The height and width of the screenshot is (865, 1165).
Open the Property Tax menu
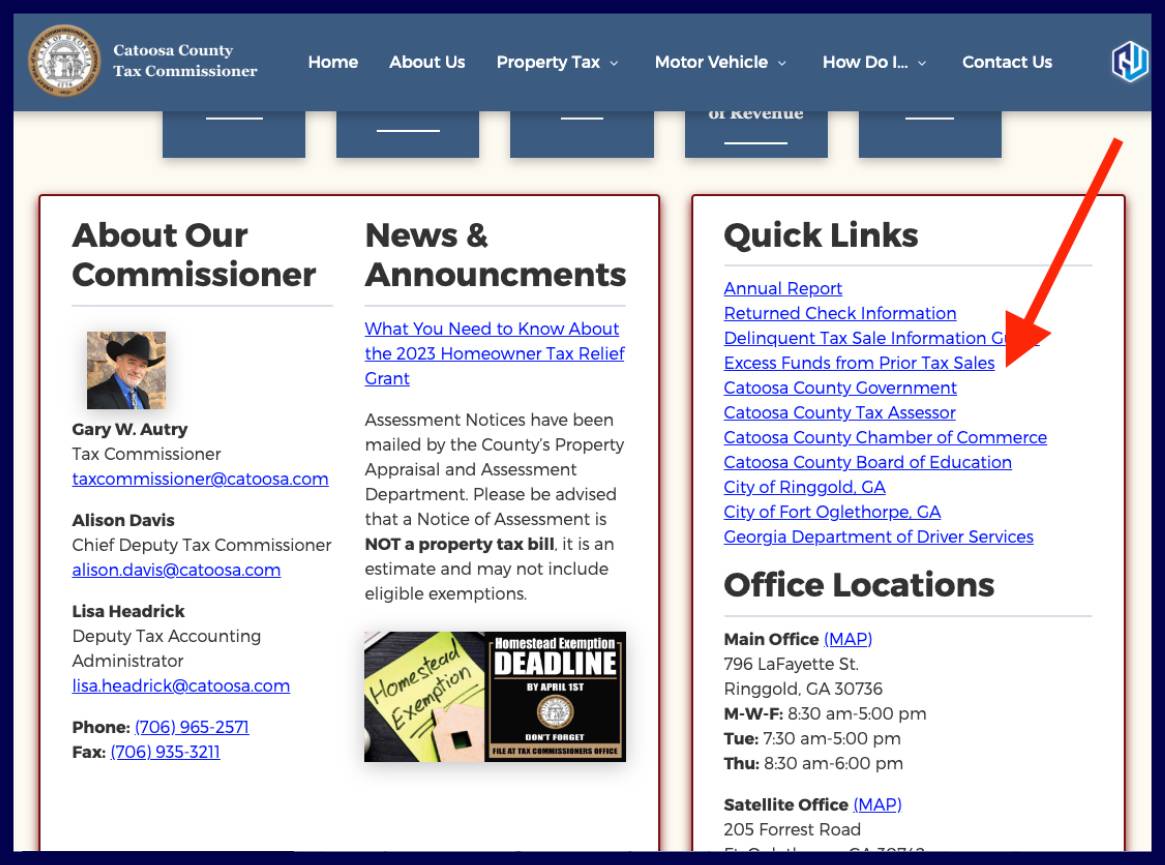(x=557, y=62)
